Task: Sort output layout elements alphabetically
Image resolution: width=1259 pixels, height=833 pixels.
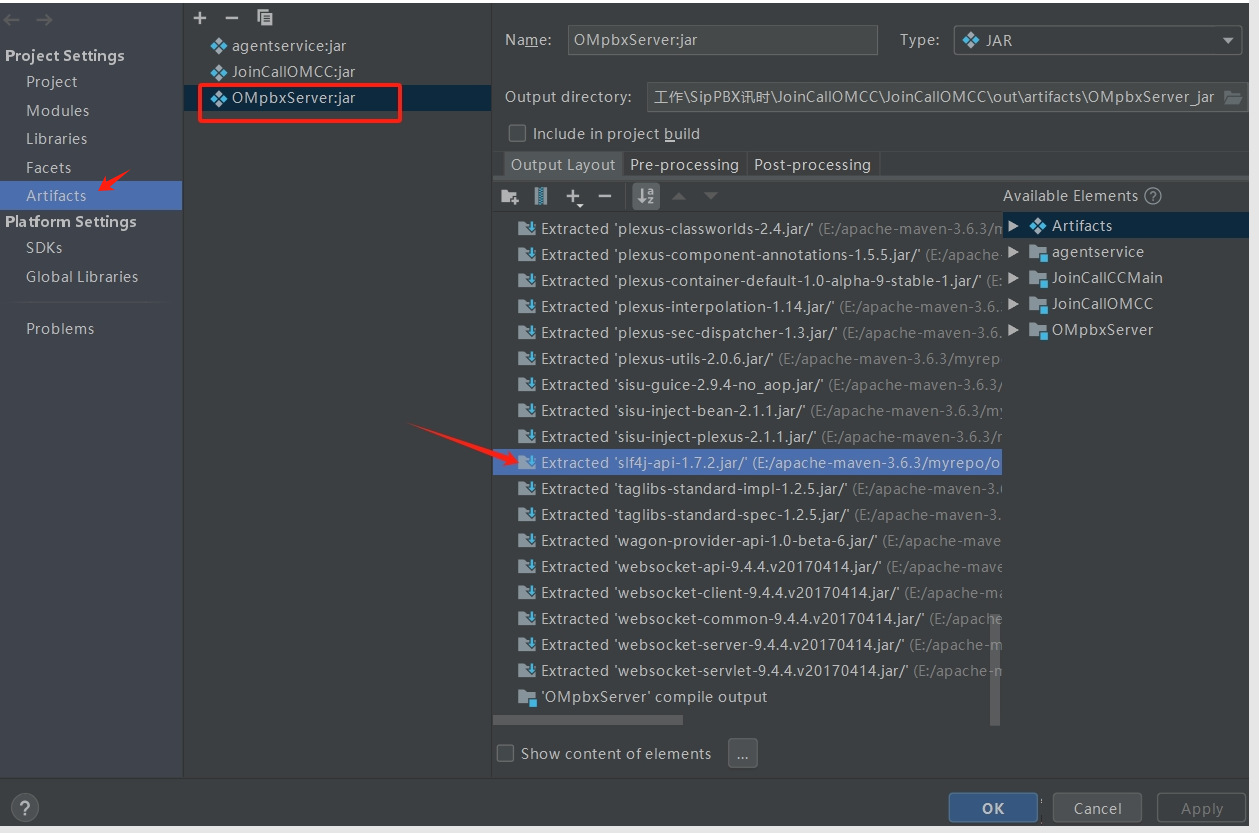Action: [x=645, y=196]
